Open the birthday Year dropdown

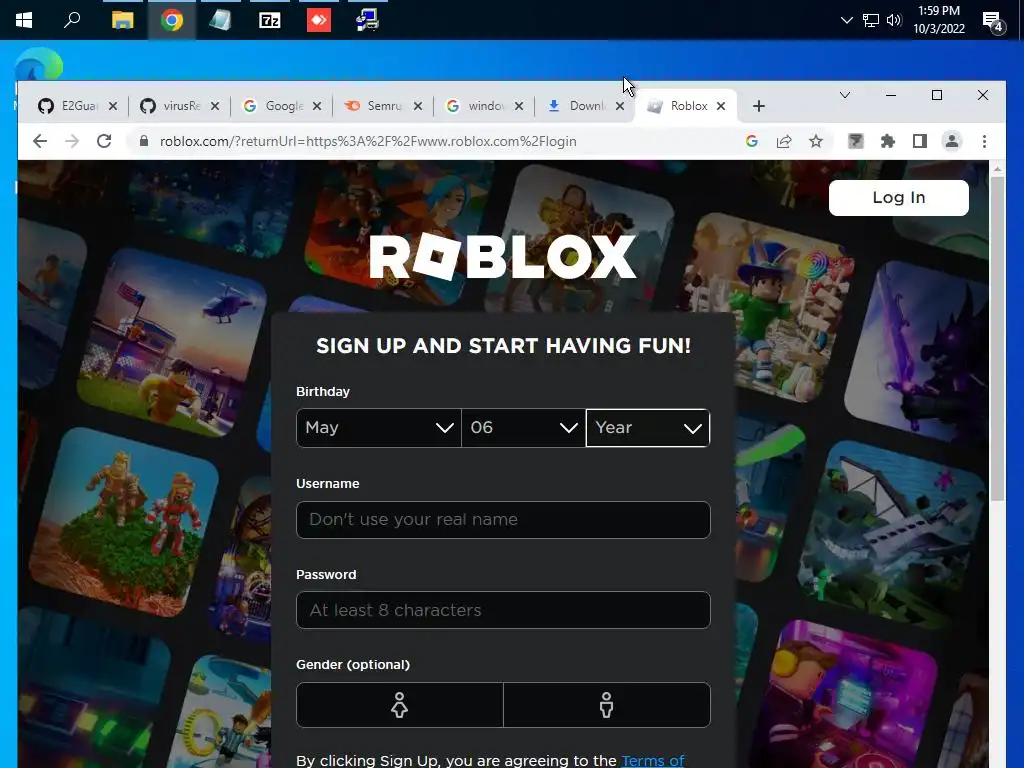[x=648, y=428]
